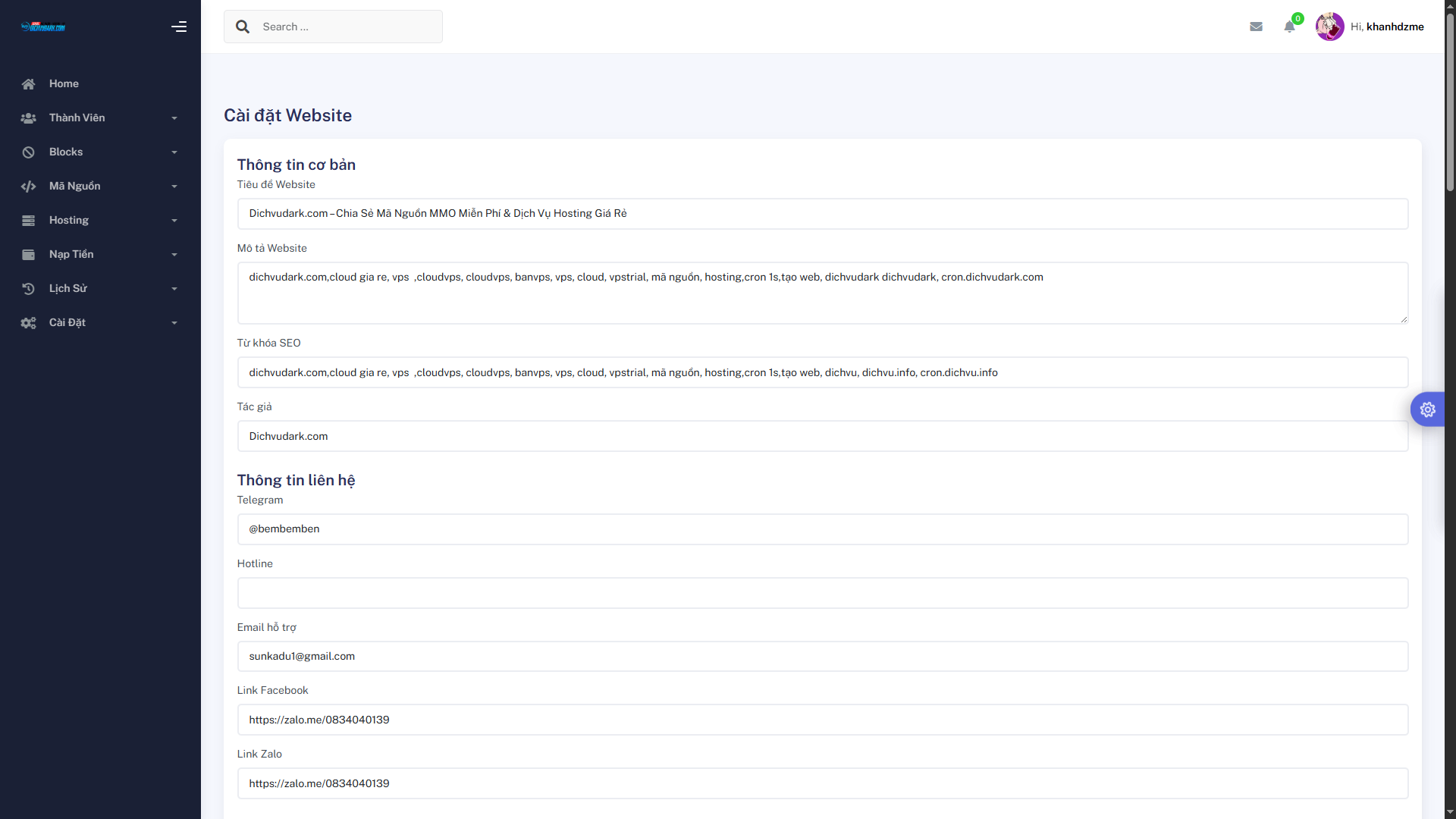Click the sidebar collapse hamburger icon

[x=179, y=27]
